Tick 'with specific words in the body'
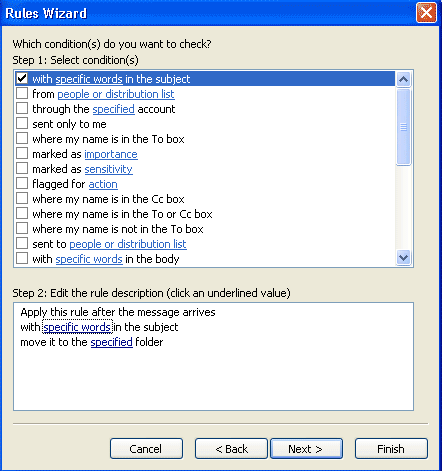The image size is (442, 471). tap(22, 259)
